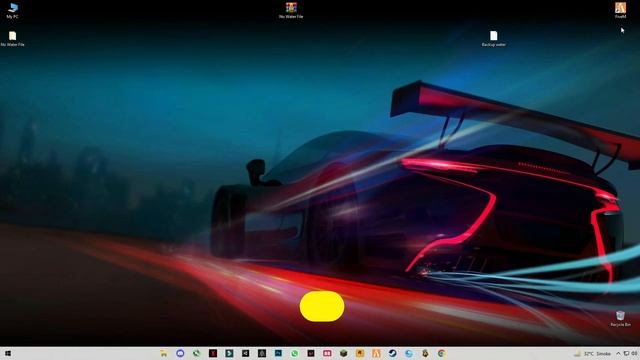Open Steam from the taskbar

click(392, 353)
